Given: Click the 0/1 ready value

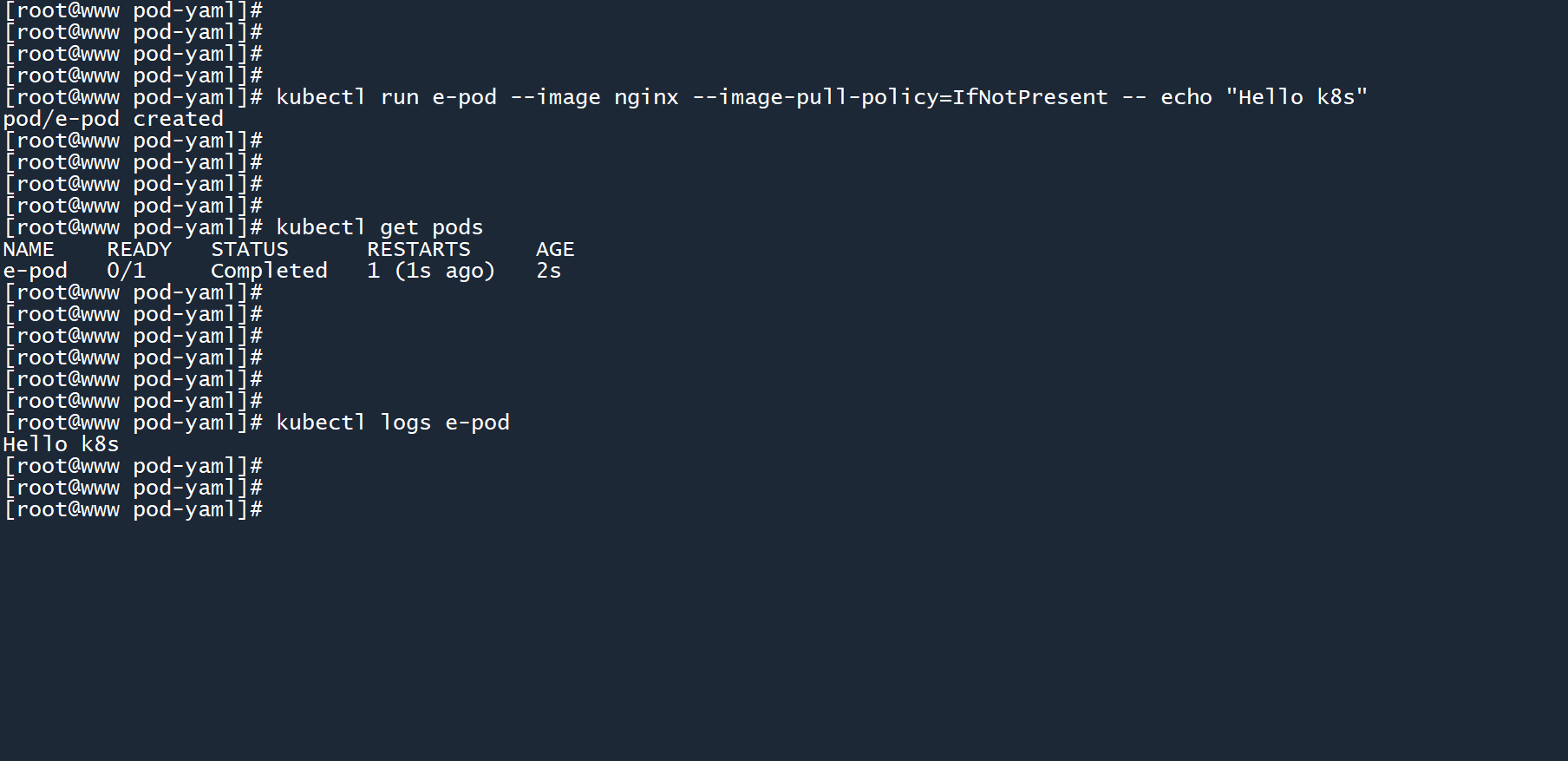Looking at the screenshot, I should (126, 271).
